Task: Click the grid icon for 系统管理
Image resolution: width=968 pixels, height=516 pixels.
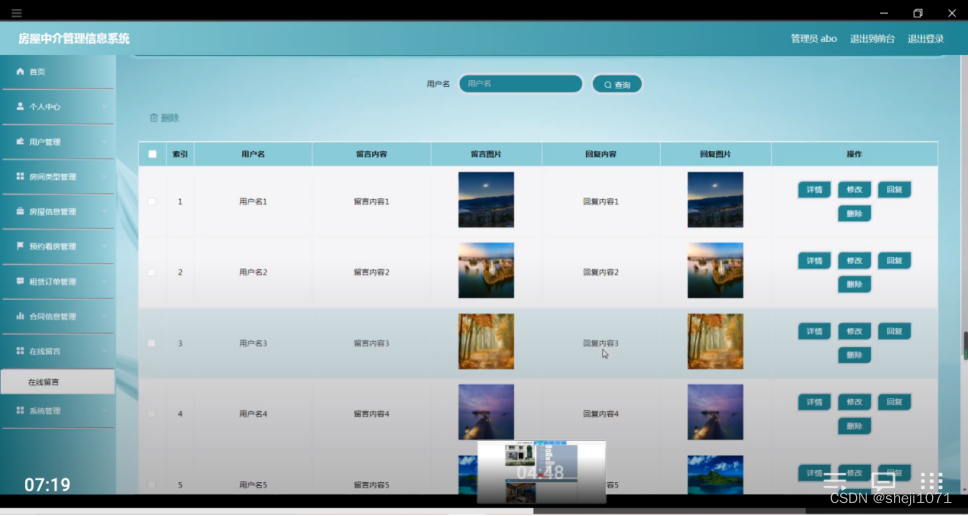Action: tap(20, 410)
